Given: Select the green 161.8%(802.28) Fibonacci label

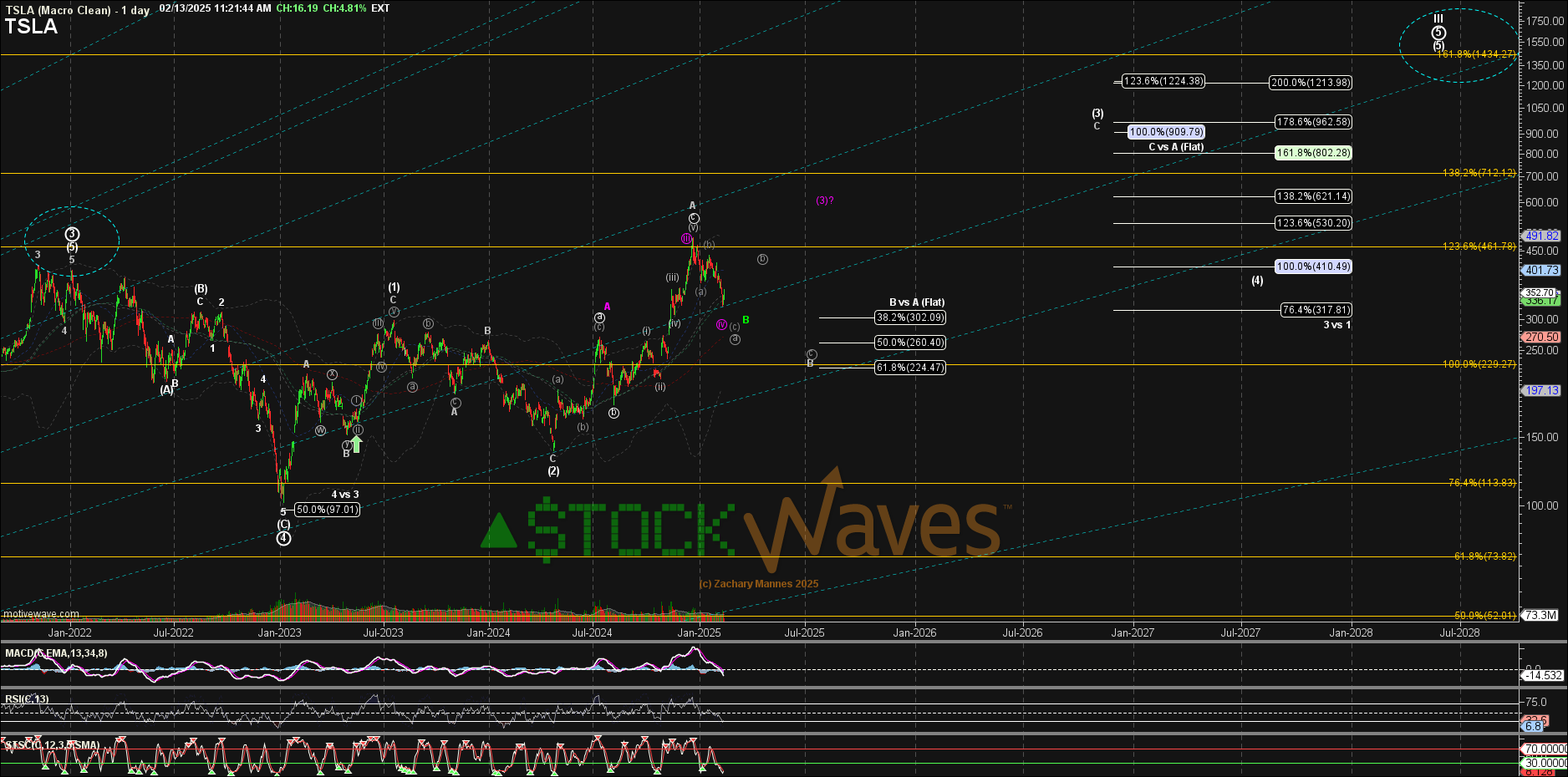Looking at the screenshot, I should coord(1313,153).
